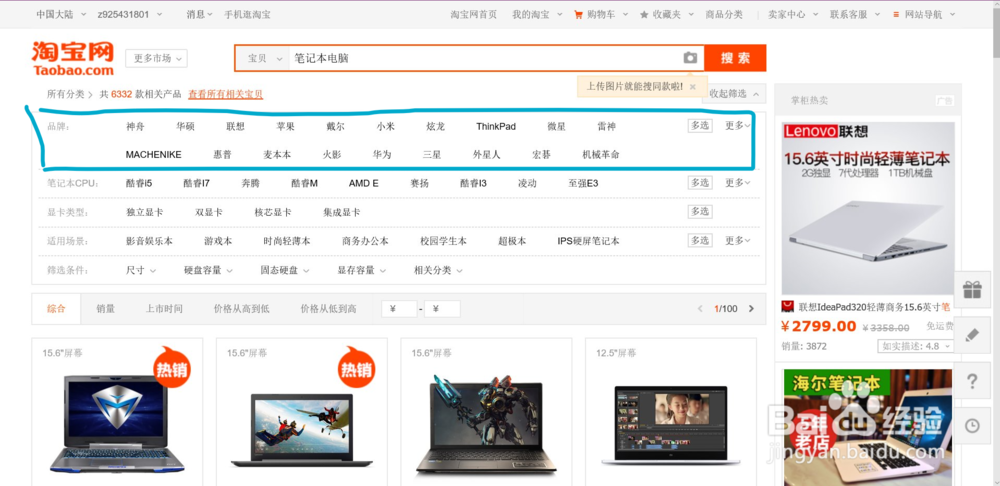
Task: Open the account z925431801 dropdown
Action: pyautogui.click(x=130, y=14)
